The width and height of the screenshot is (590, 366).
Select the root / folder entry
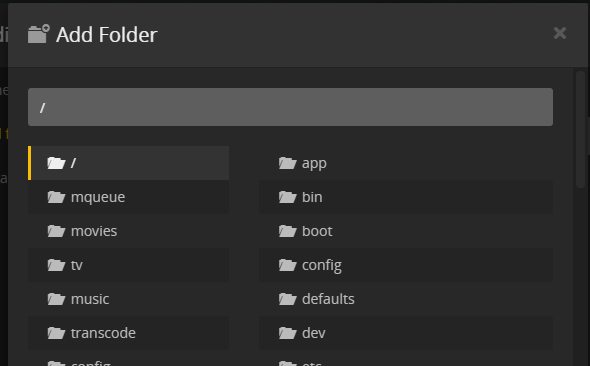[128, 163]
